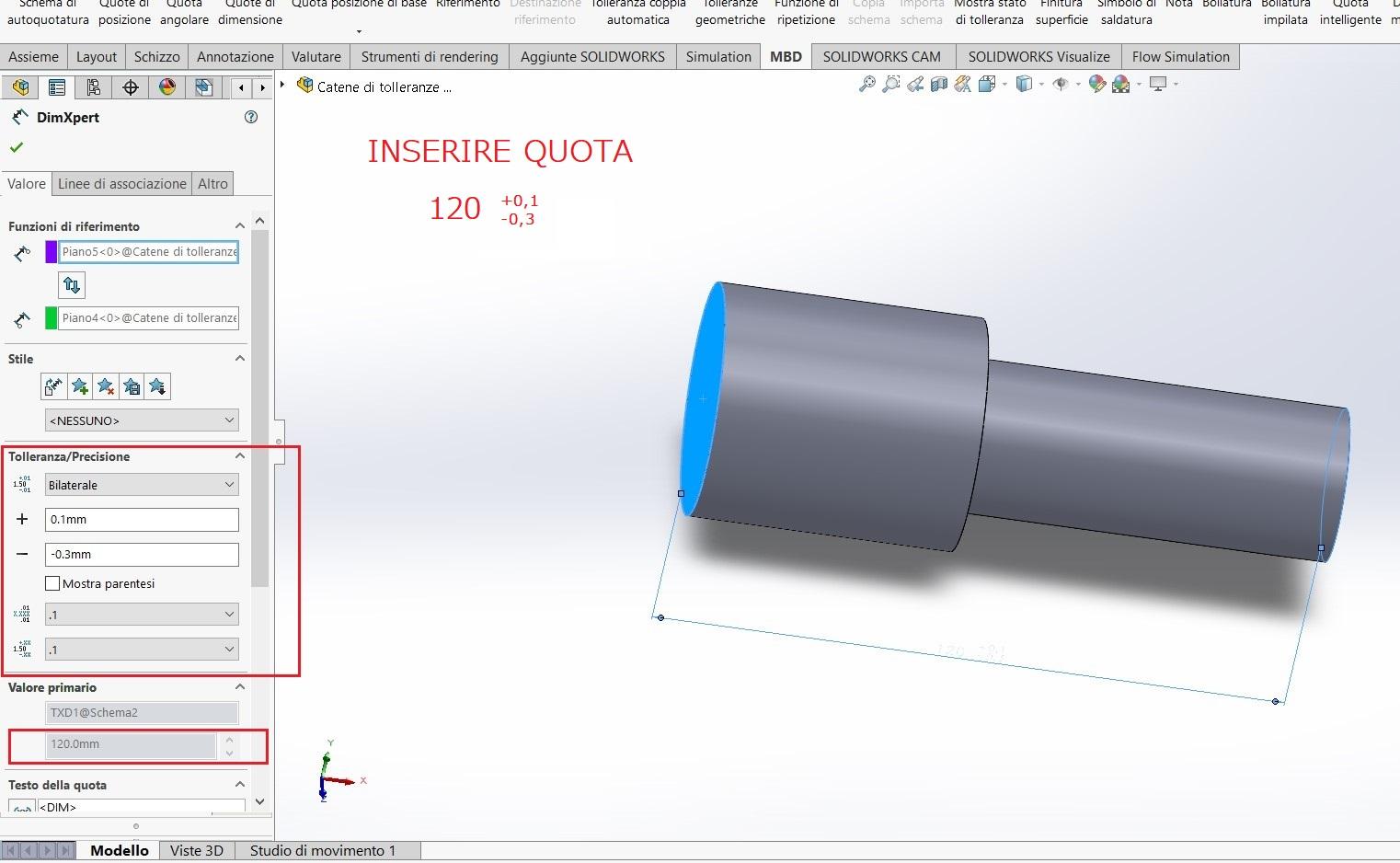Open the FeatureManager design tree tab
The width and height of the screenshot is (1400, 863).
click(x=20, y=87)
